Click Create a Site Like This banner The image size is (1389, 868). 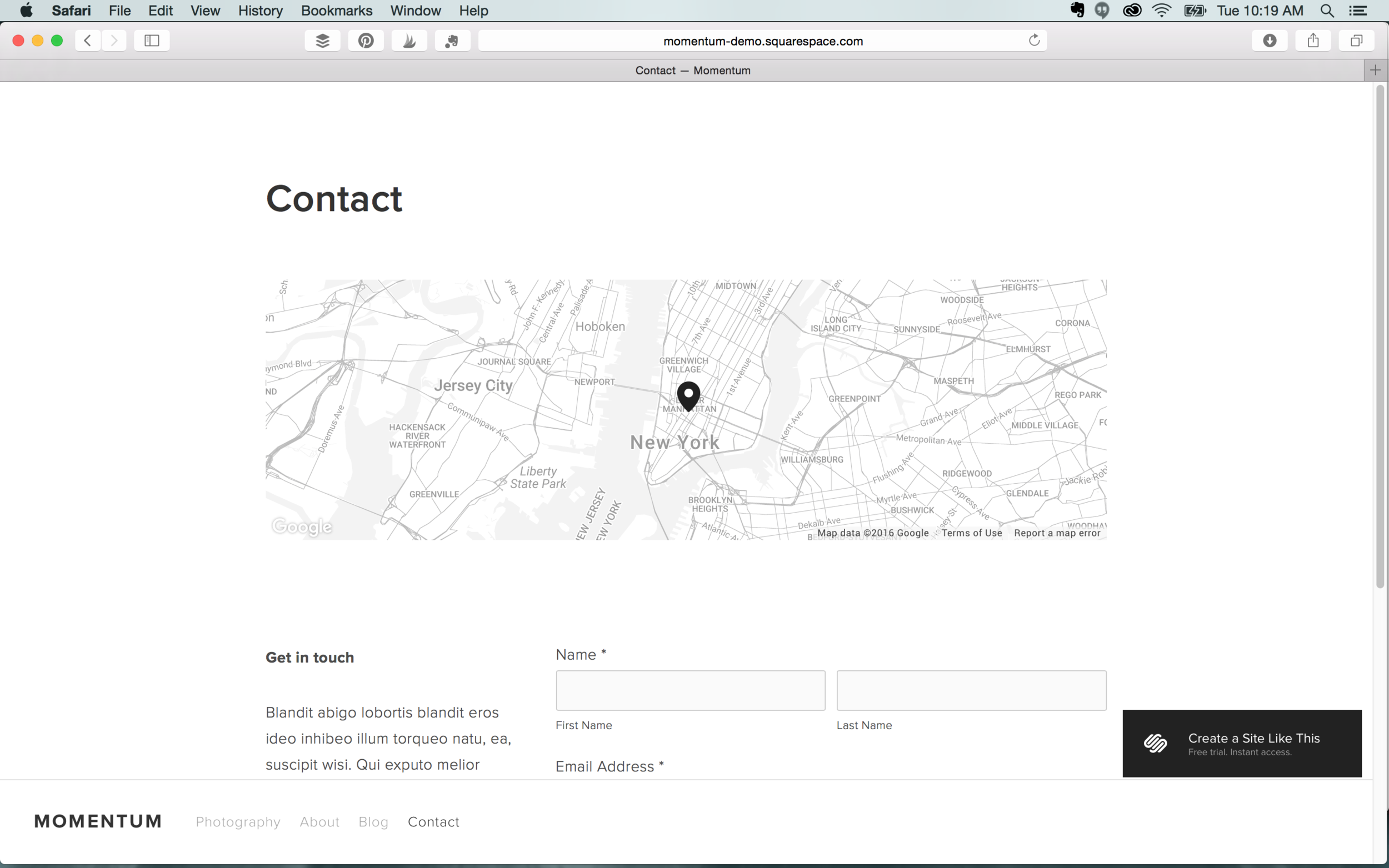(x=1242, y=744)
